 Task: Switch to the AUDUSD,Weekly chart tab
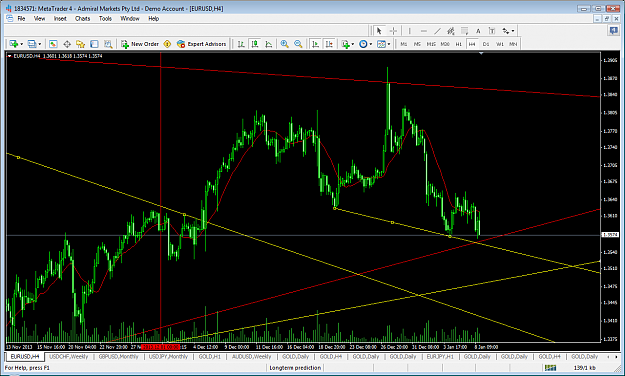point(252,356)
